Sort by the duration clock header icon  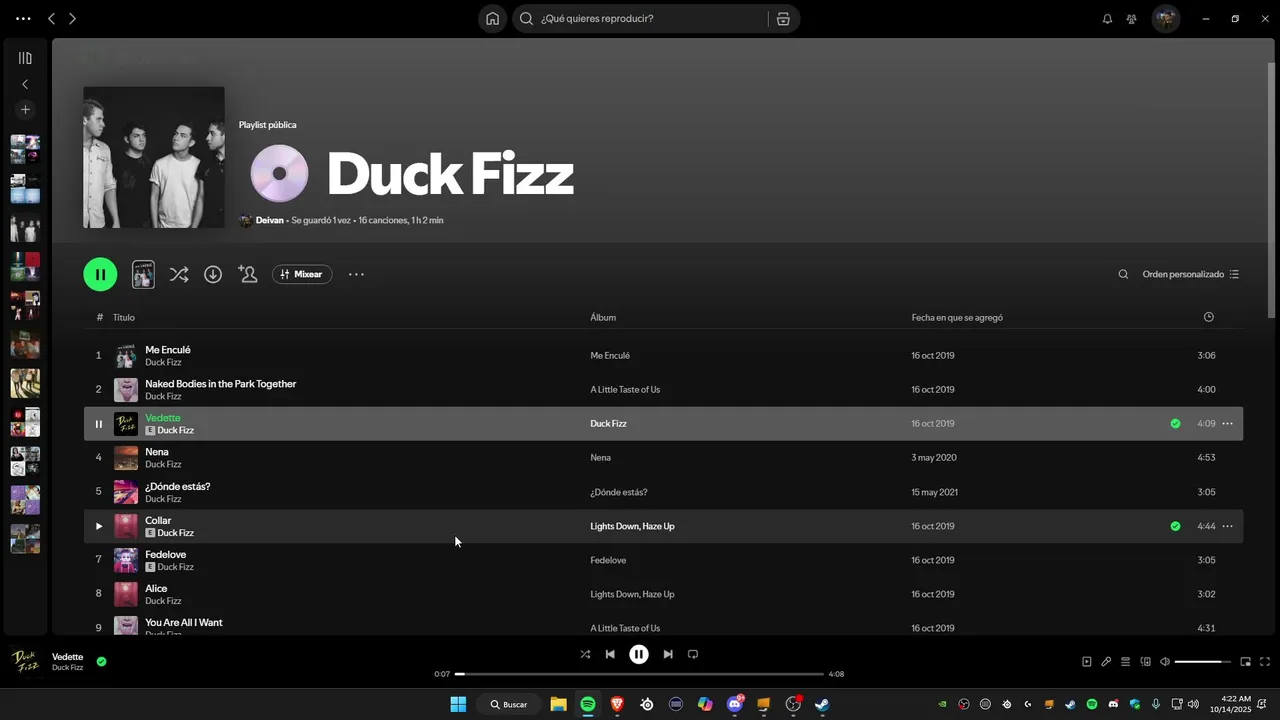pyautogui.click(x=1208, y=317)
